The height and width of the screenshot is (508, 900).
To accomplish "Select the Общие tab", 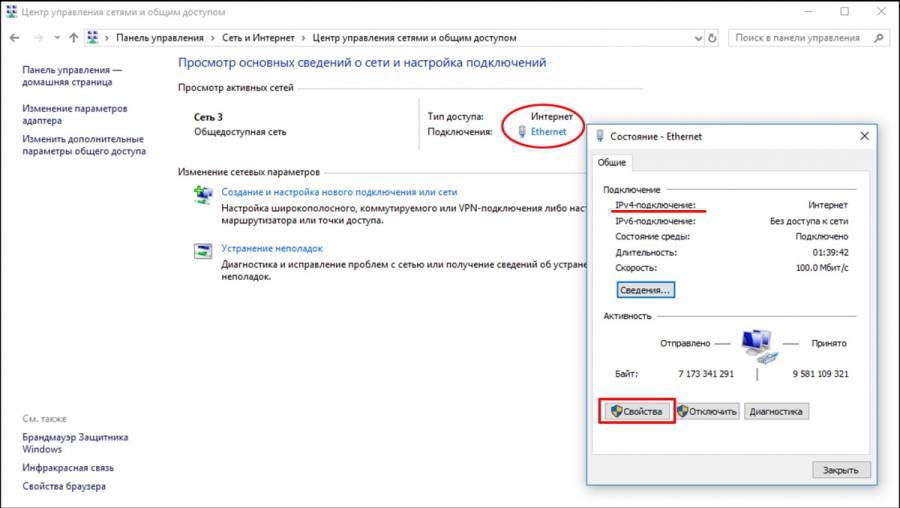I will click(611, 163).
